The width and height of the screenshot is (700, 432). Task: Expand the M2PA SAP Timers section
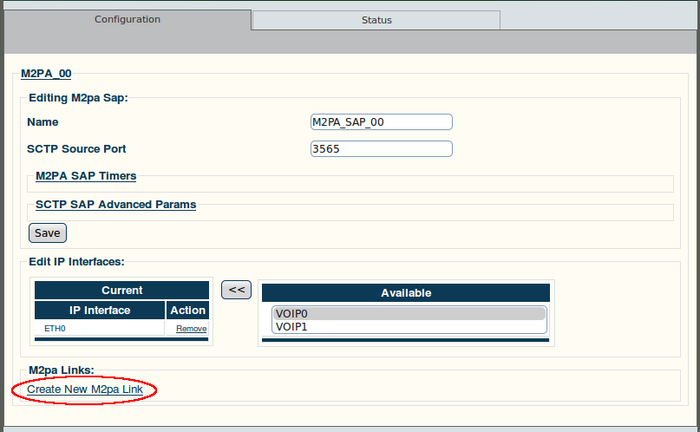click(86, 176)
